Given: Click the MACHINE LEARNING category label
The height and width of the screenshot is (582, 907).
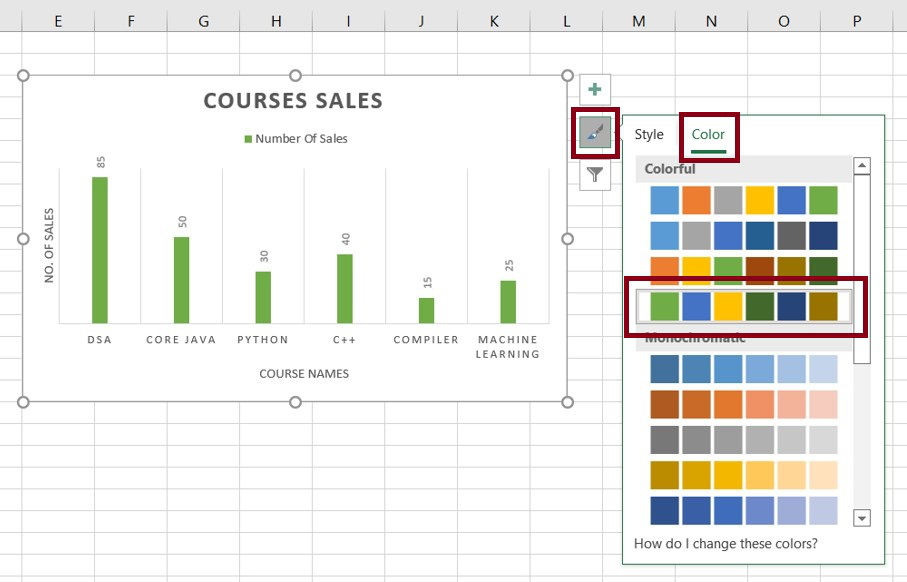Looking at the screenshot, I should 508,347.
